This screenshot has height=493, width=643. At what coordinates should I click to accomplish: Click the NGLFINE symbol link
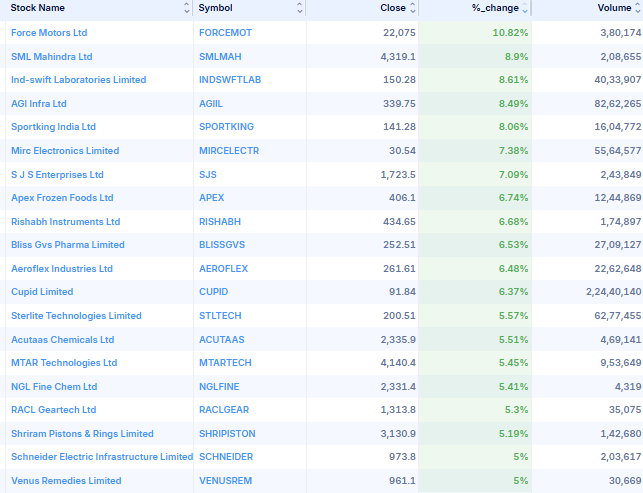coord(219,387)
